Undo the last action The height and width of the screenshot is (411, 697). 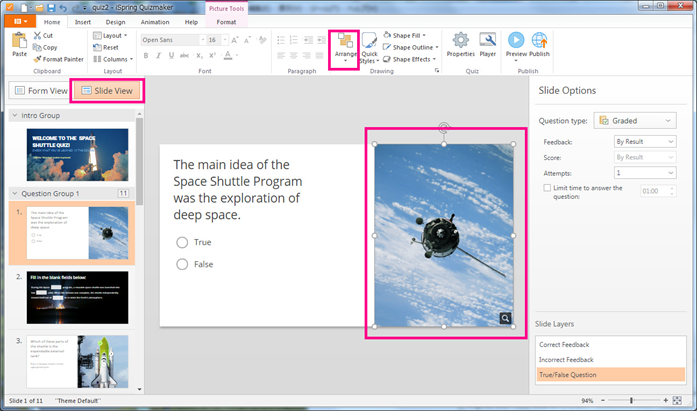63,8
